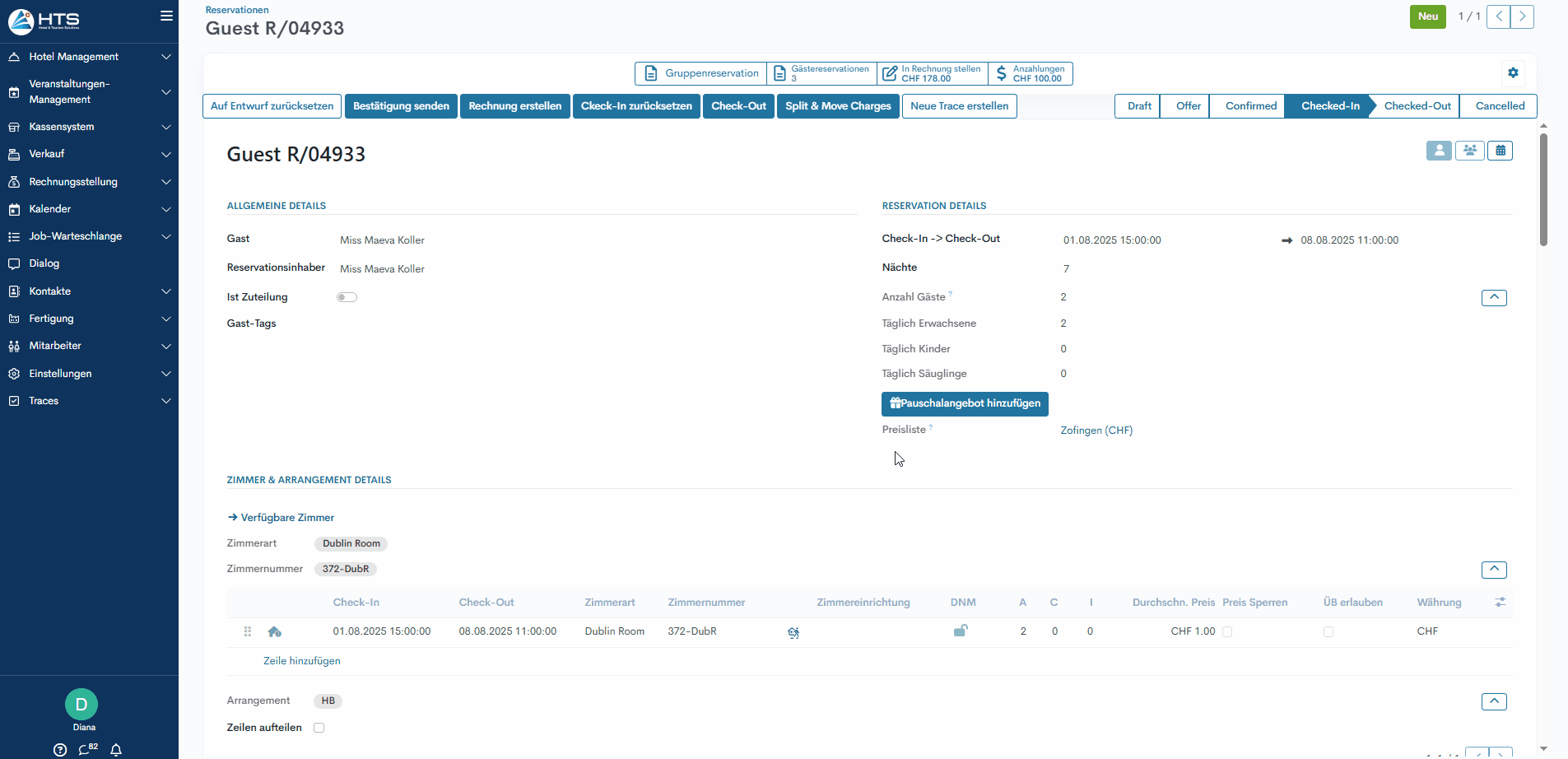The width and height of the screenshot is (1568, 759).
Task: Open the help question mark icon
Action: click(59, 749)
